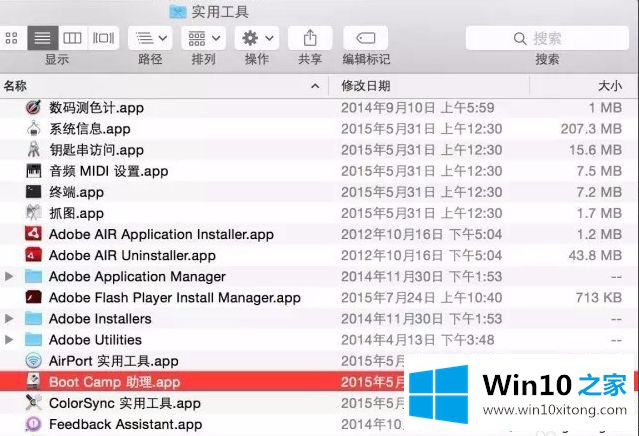Select 抓图.app Grab icon
The width and height of the screenshot is (639, 436).
pyautogui.click(x=33, y=213)
